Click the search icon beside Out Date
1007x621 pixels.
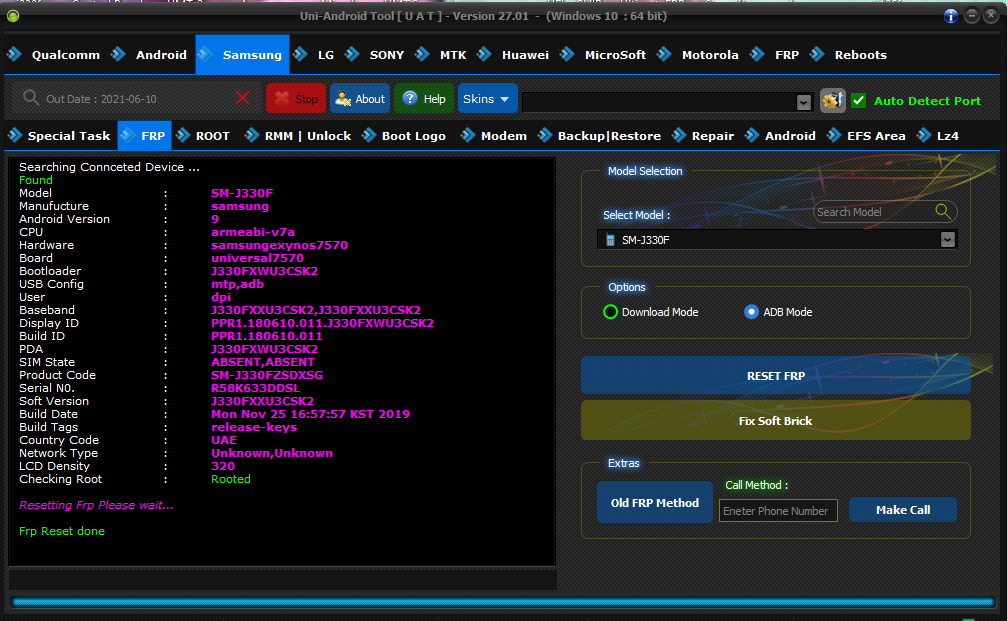[31, 98]
